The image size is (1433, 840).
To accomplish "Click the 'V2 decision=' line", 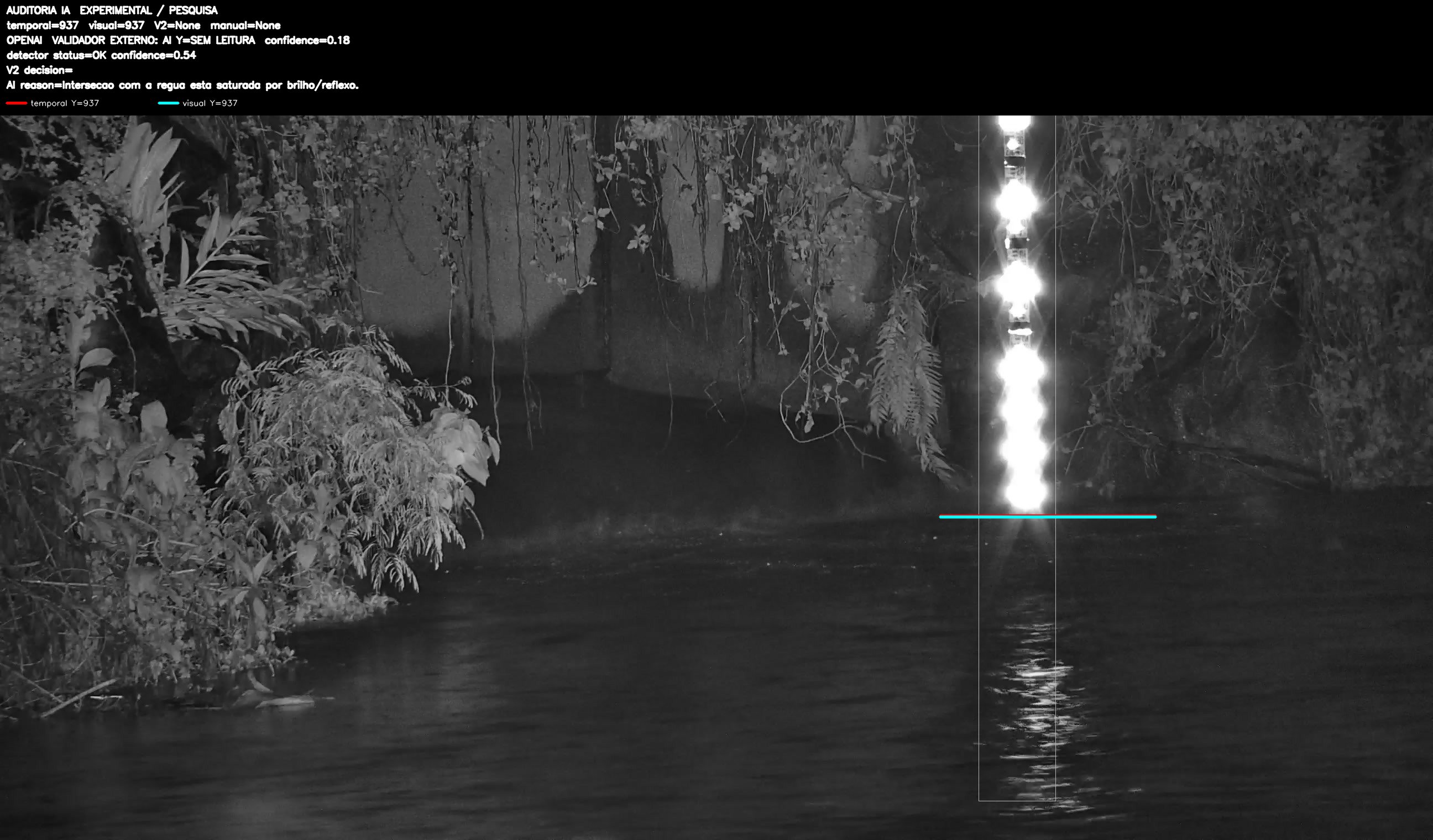I will (40, 70).
